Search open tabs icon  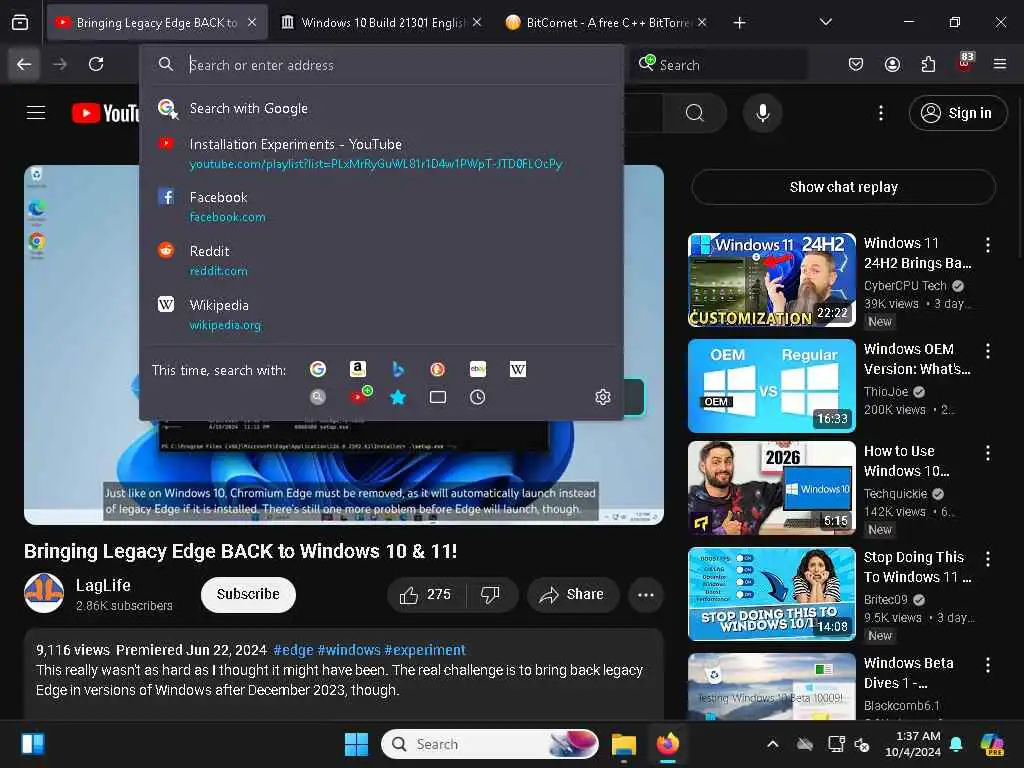click(x=438, y=397)
